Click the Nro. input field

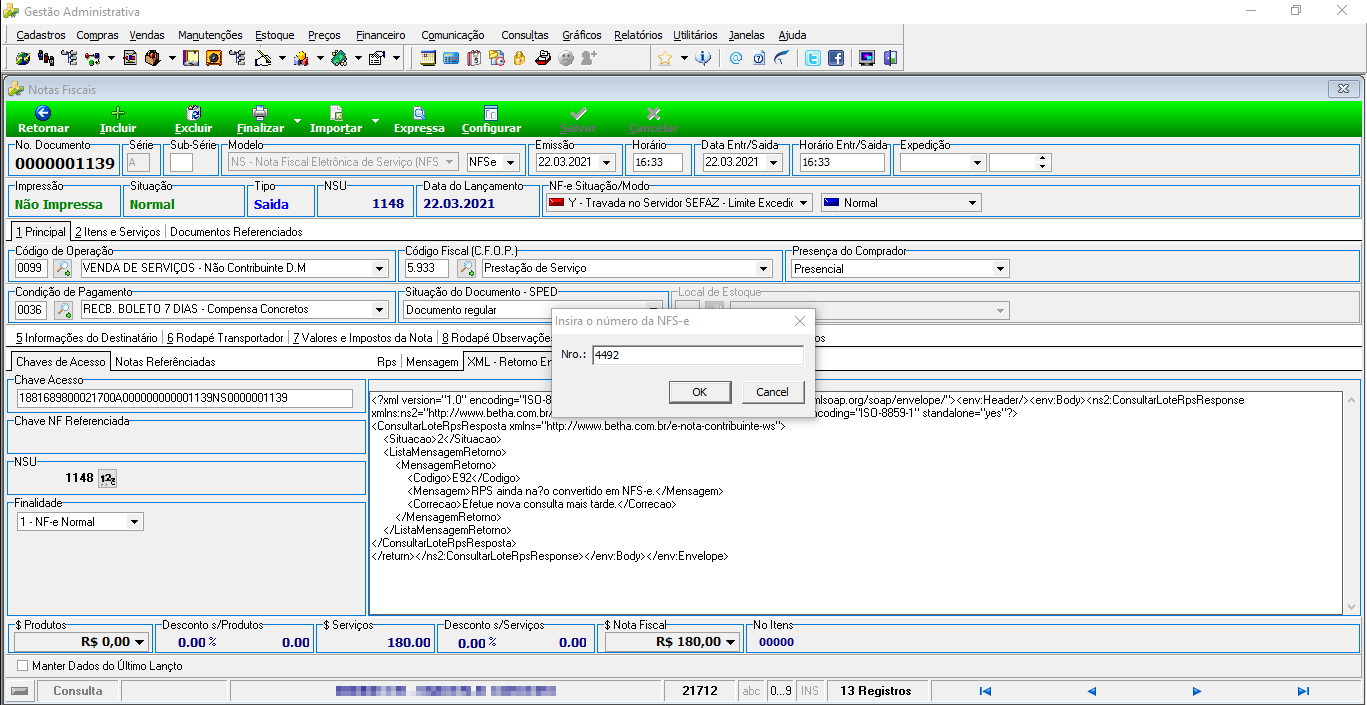[x=698, y=355]
